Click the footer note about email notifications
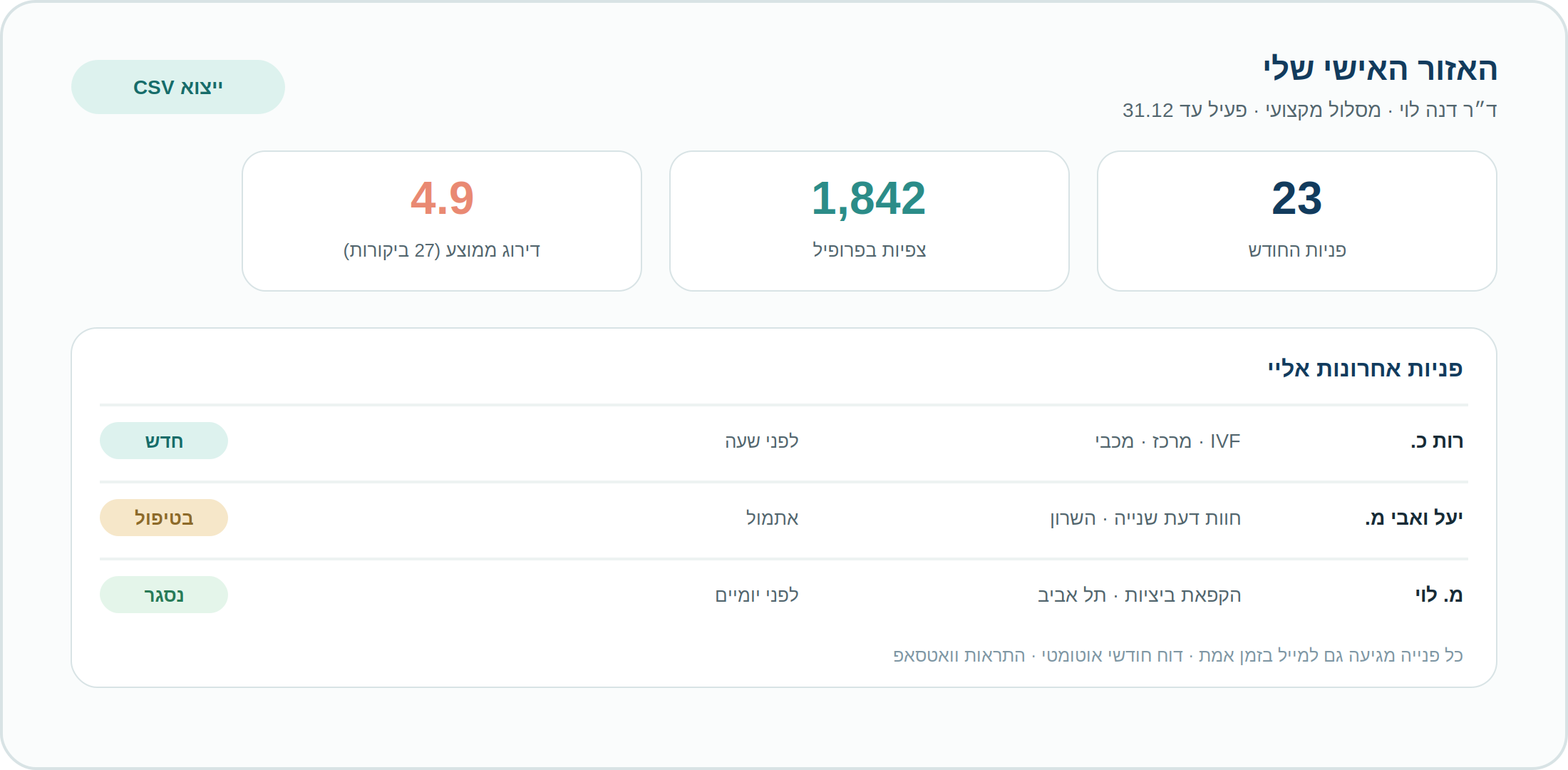1568x770 pixels. 1178,655
